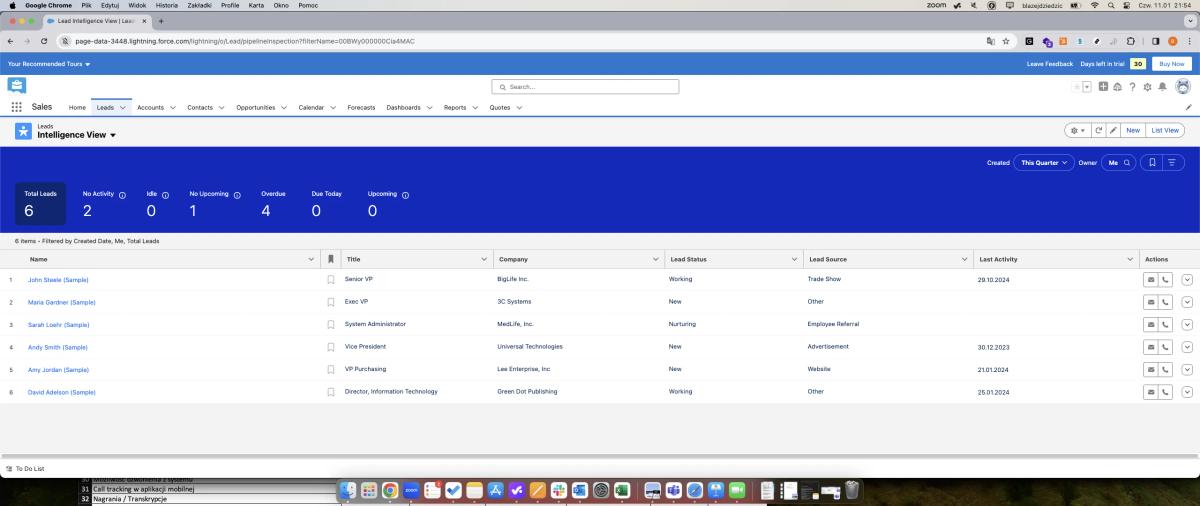Open the favorites list dropdown arrow
1200x506 pixels.
(1087, 87)
